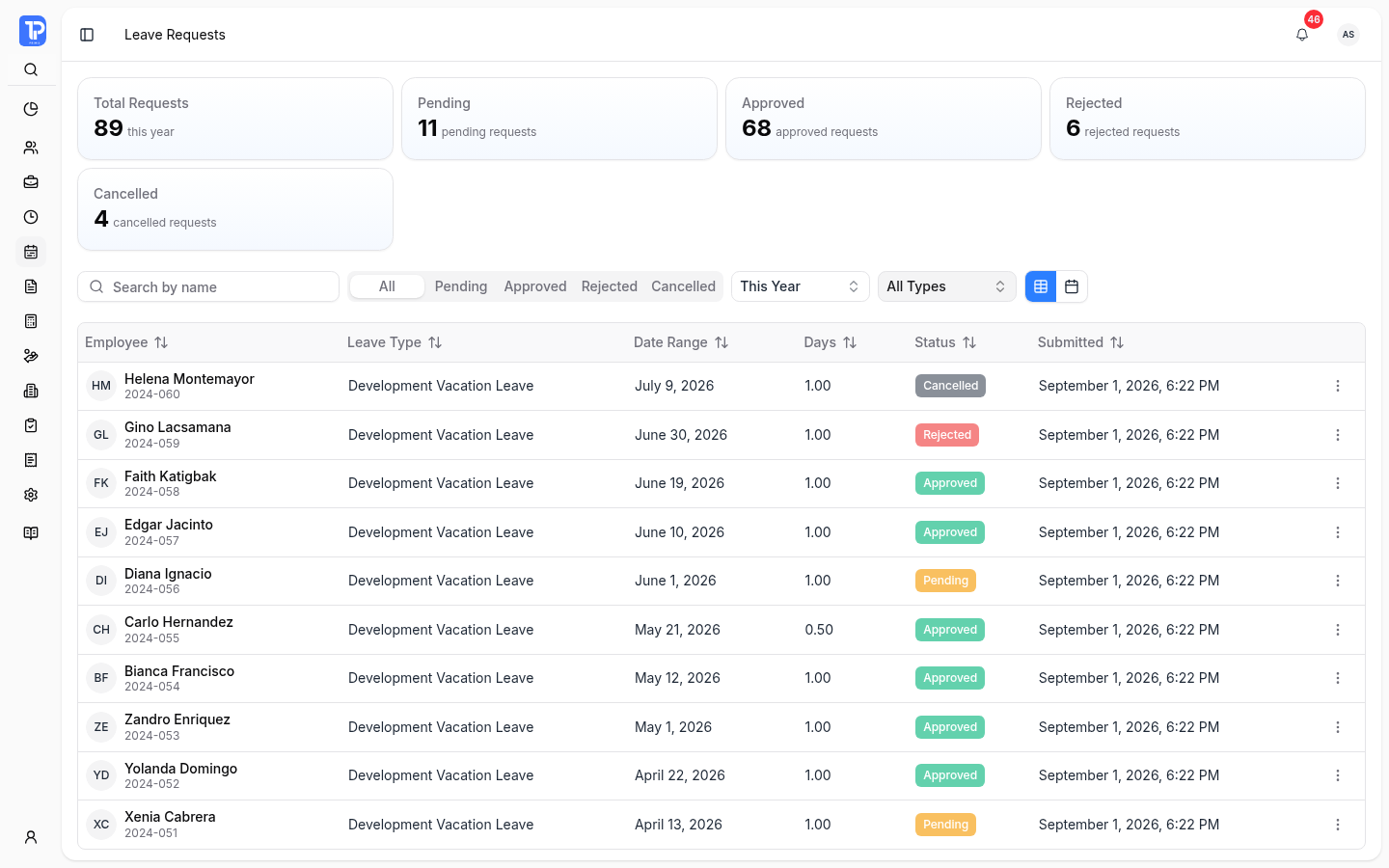Sort table by Status column

pos(945,342)
